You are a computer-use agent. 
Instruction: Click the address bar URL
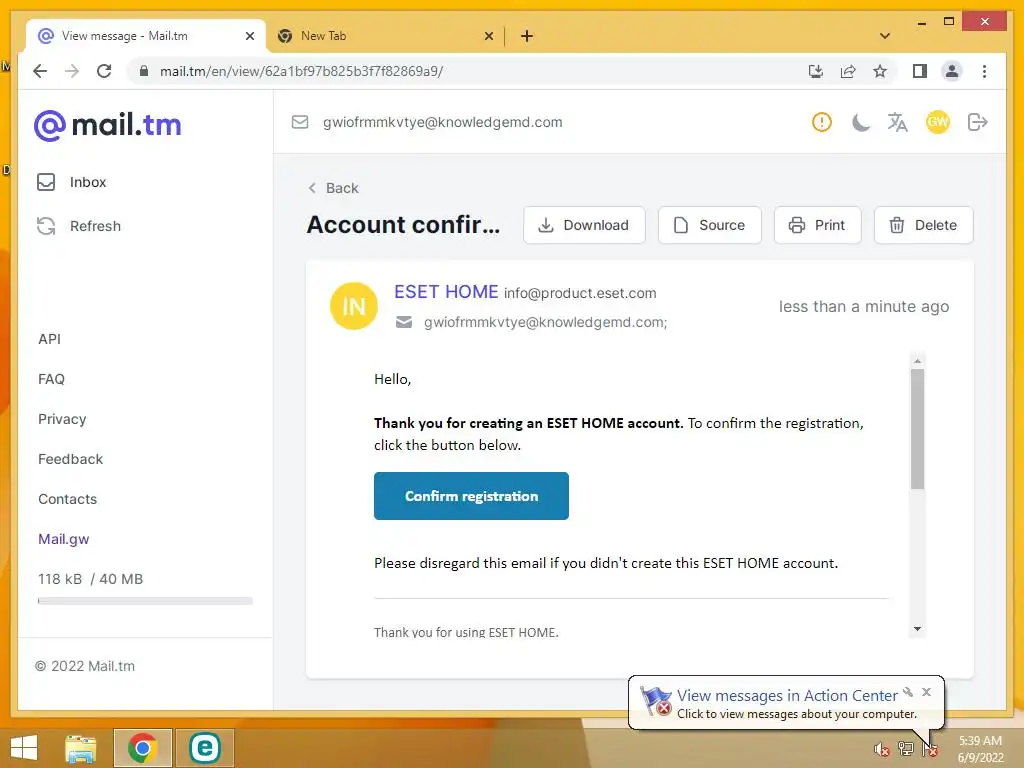[x=302, y=71]
